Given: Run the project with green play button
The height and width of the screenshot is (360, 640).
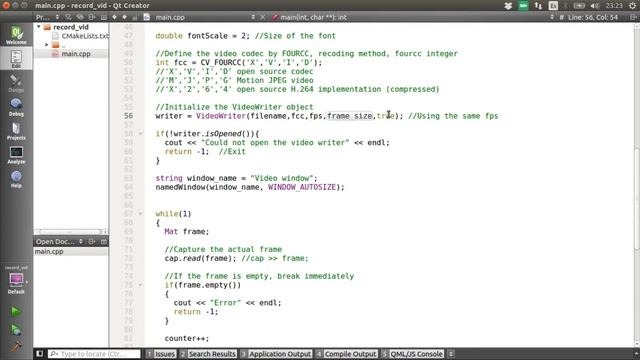Looking at the screenshot, I should [16, 311].
